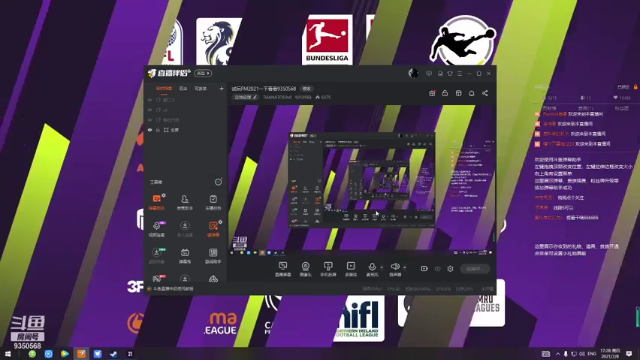The image size is (640, 360).
Task: Click the video record icon in bottom bar
Action: coord(424,269)
